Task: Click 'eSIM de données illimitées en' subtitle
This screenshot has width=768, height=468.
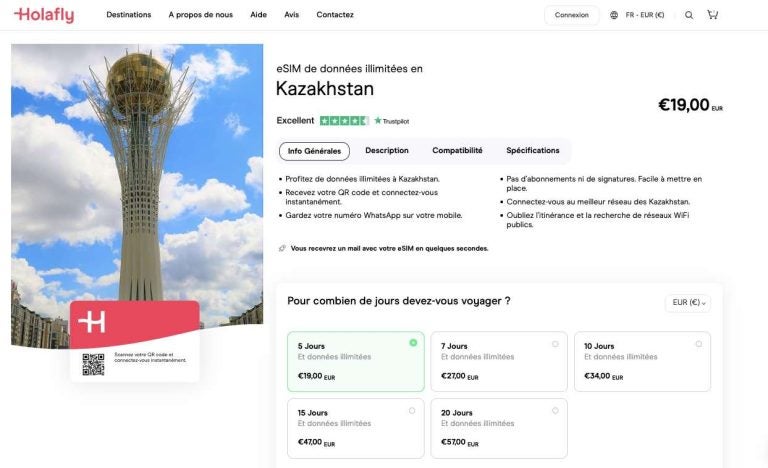Action: tap(349, 69)
